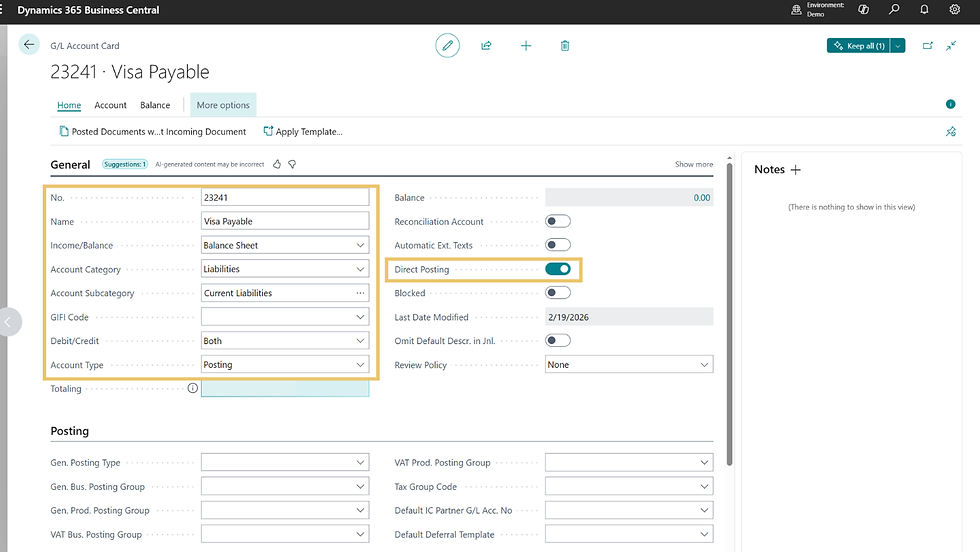
Task: Click the Name input field
Action: point(285,221)
